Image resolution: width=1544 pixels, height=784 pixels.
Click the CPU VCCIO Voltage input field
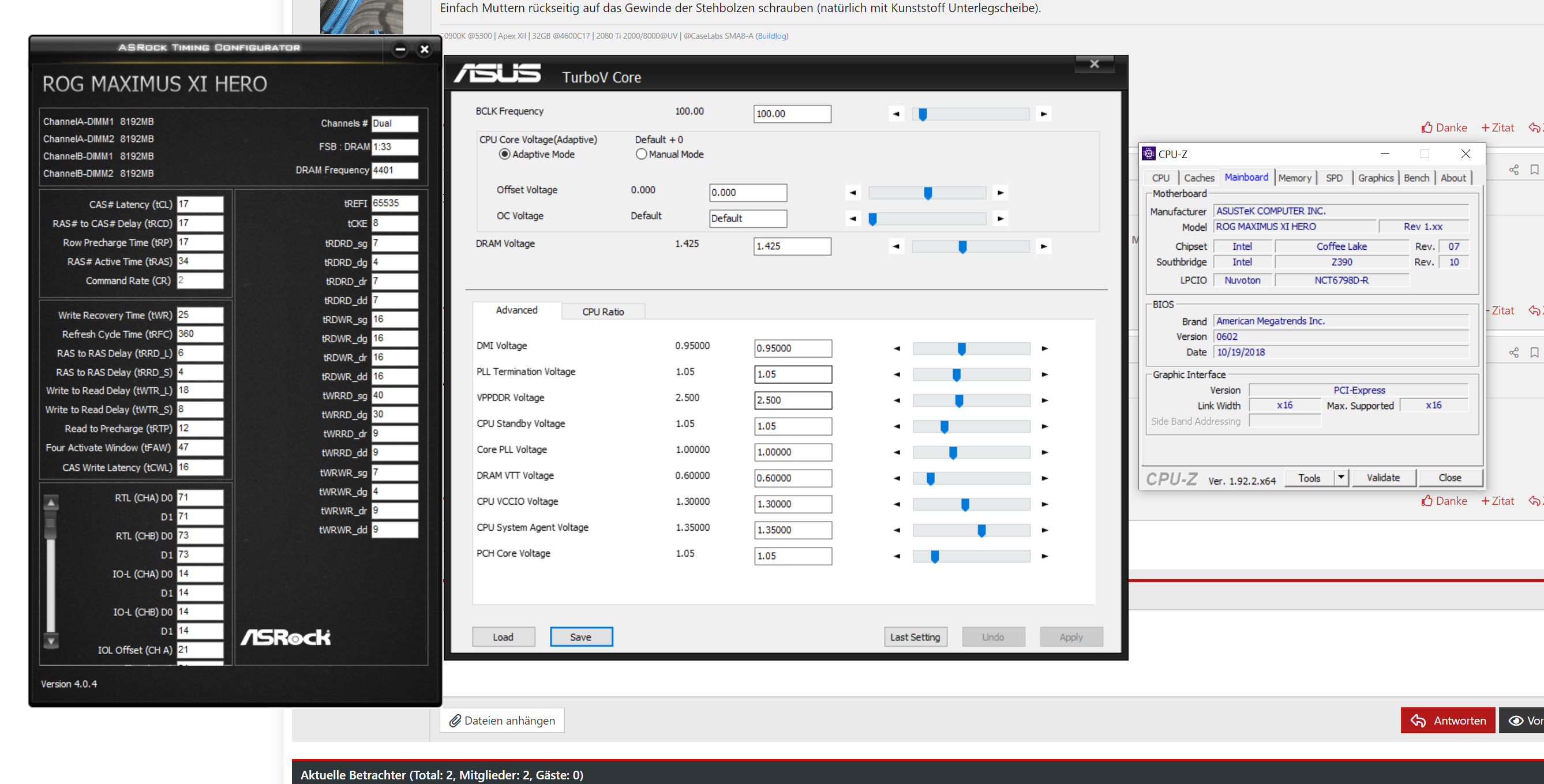tap(793, 504)
